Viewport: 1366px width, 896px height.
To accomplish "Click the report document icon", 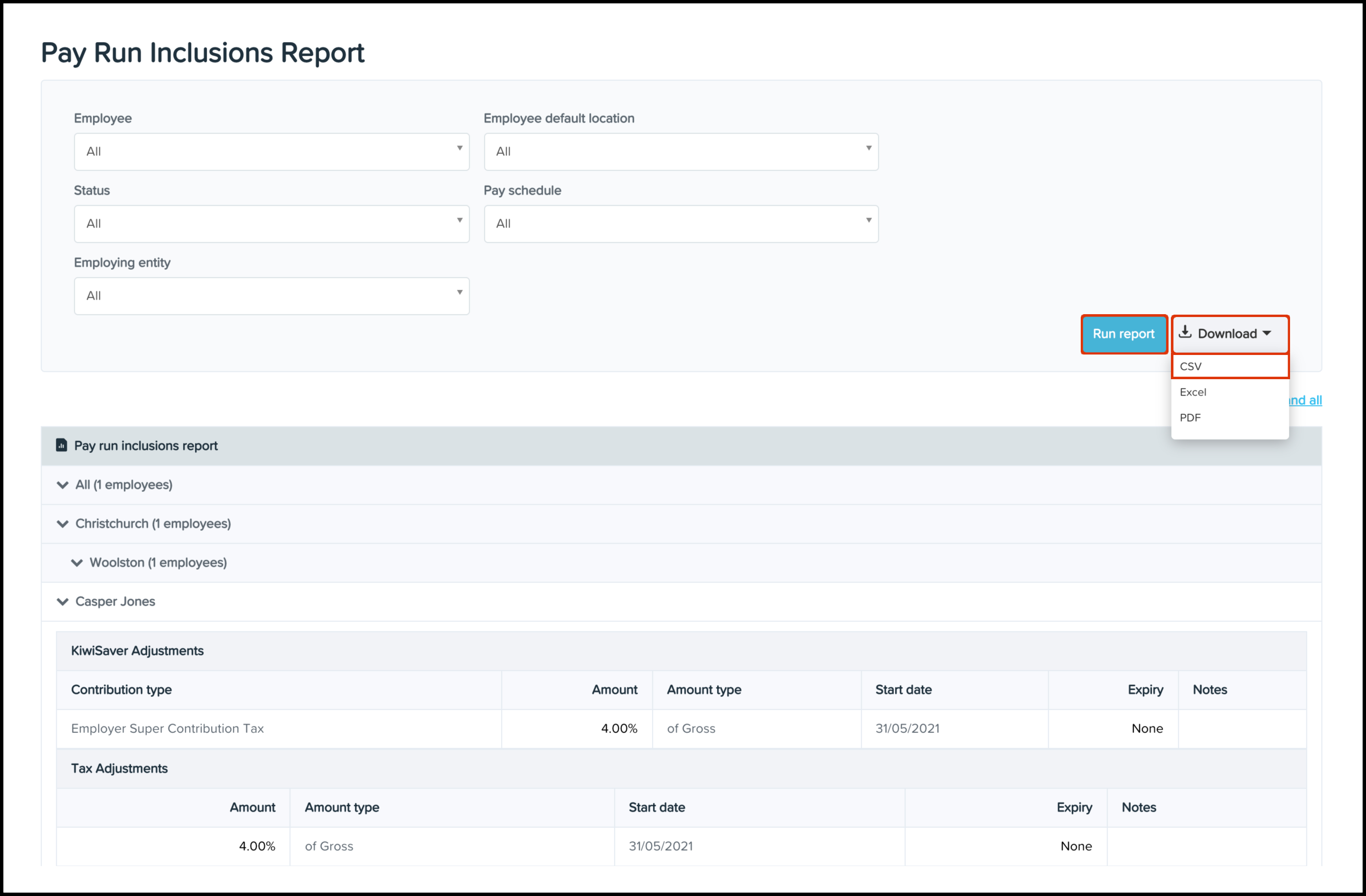I will pyautogui.click(x=61, y=446).
